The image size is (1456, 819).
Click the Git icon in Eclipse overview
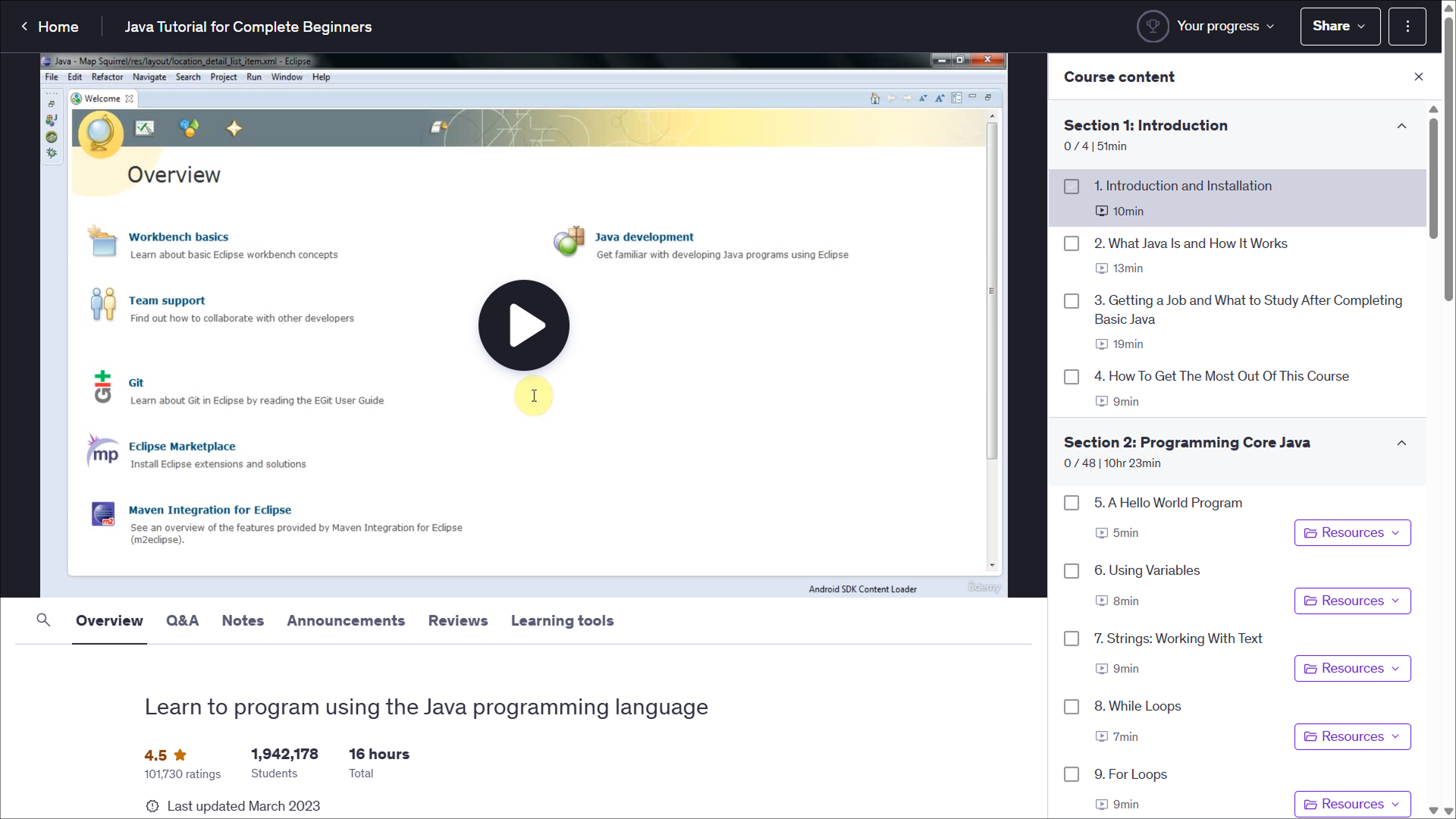point(102,387)
